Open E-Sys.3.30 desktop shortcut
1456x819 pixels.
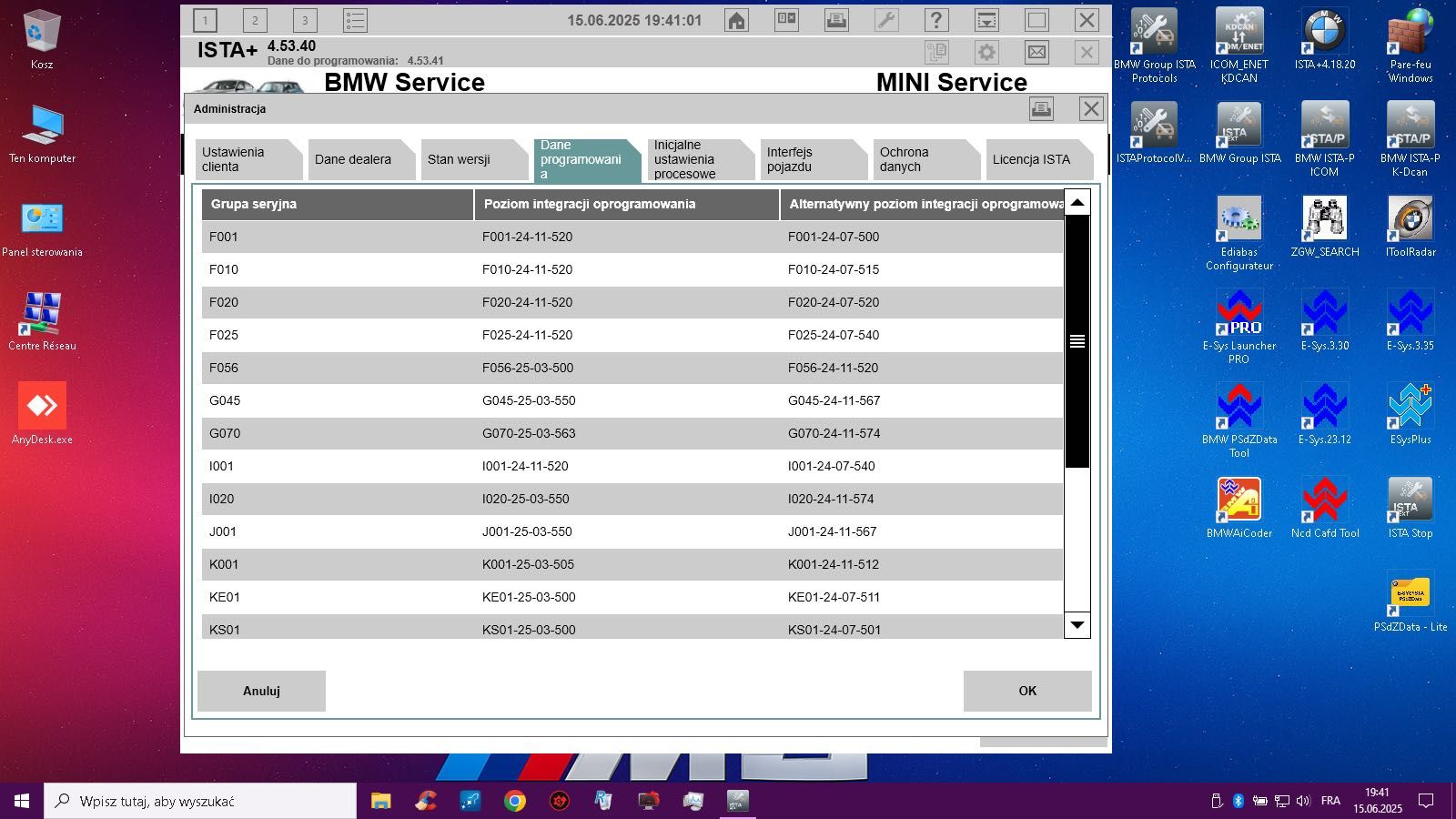1325,320
